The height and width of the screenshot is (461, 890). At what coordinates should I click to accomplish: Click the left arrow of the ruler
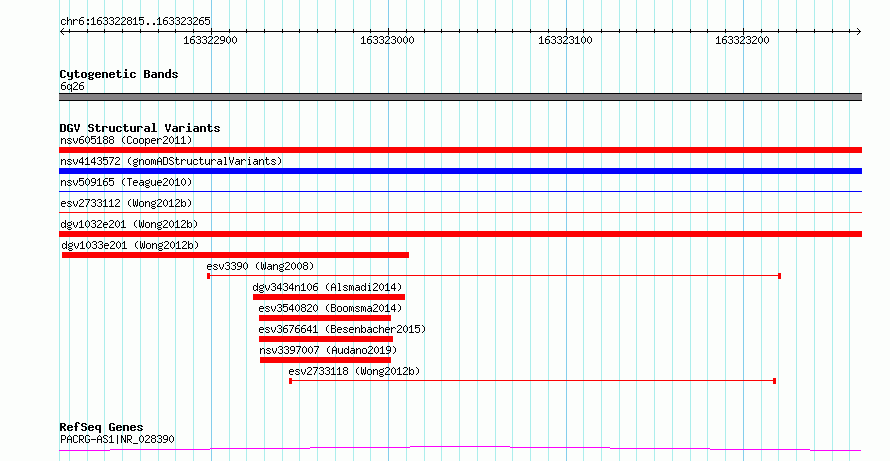click(x=62, y=32)
